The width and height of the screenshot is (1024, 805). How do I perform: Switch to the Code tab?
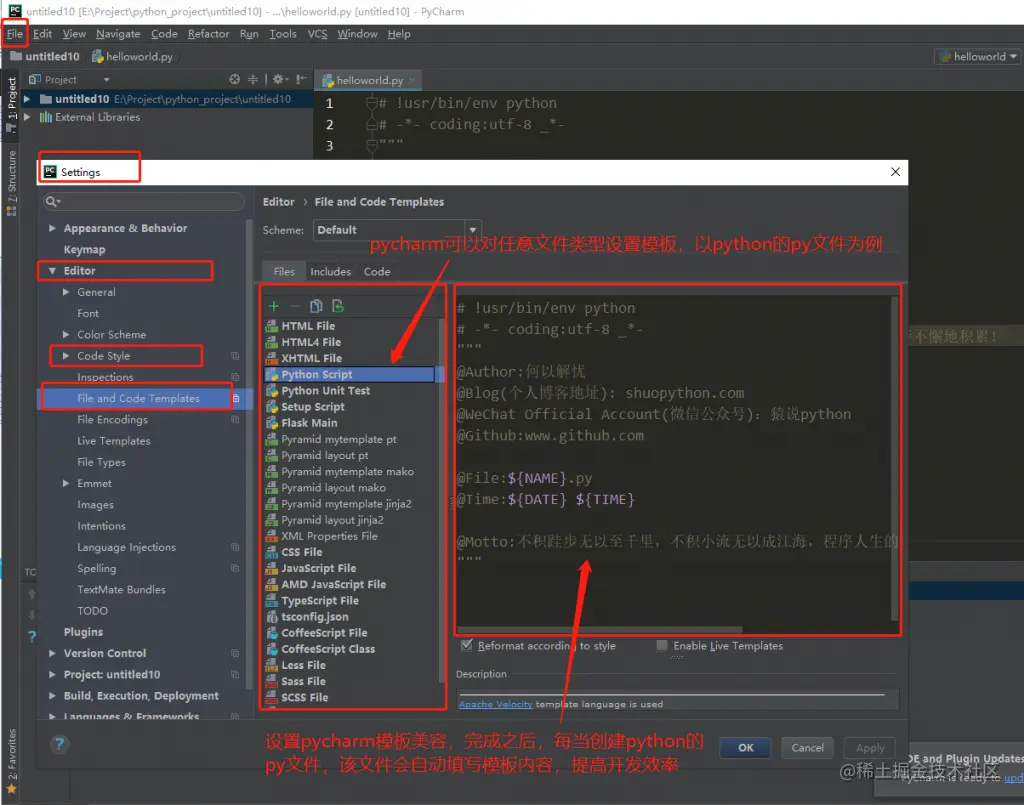coord(377,272)
